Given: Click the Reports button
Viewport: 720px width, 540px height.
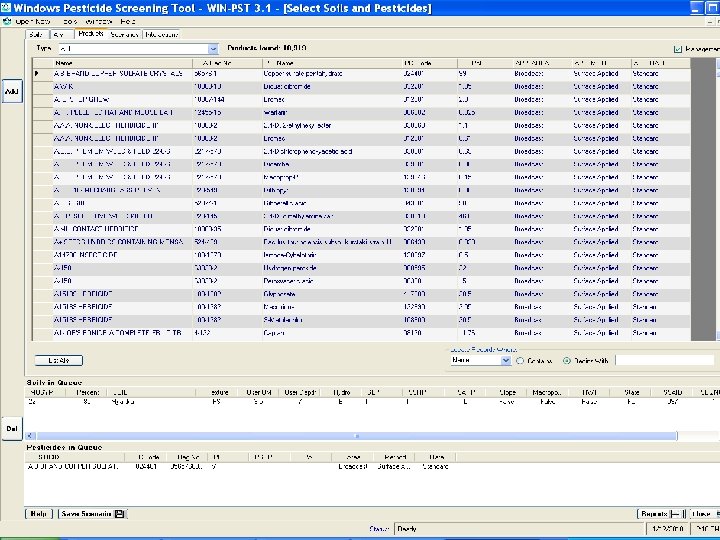Looking at the screenshot, I should click(x=661, y=514).
